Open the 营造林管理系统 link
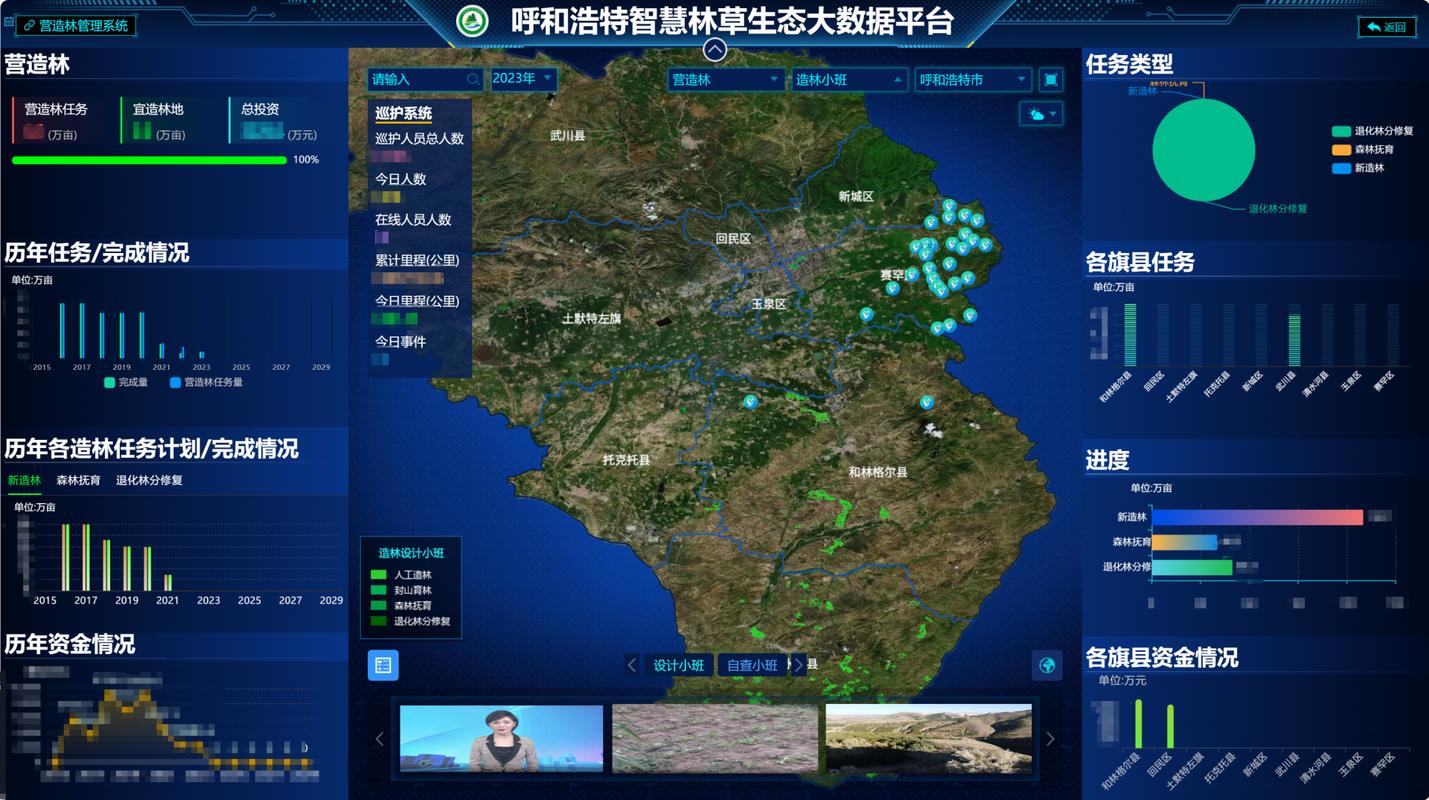 [76, 26]
